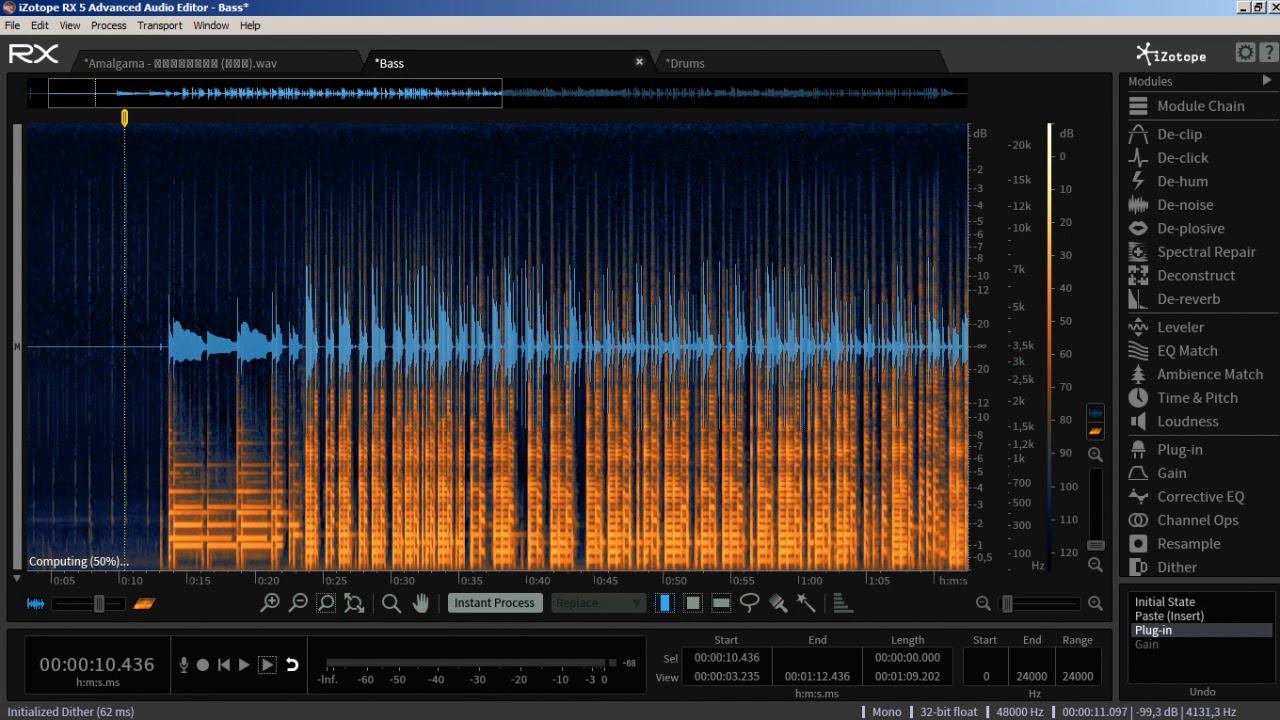Adjust the horizontal time zoom slider
The height and width of the screenshot is (720, 1280).
pos(1040,604)
